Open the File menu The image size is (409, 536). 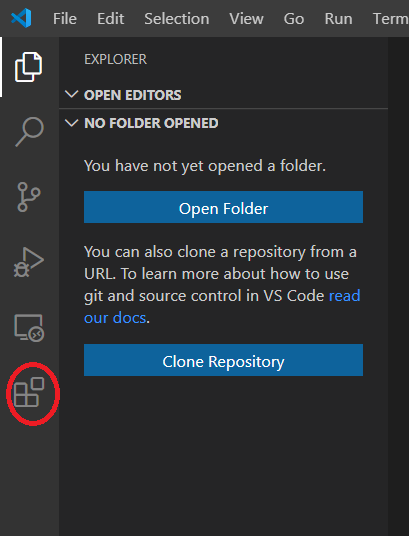point(65,18)
